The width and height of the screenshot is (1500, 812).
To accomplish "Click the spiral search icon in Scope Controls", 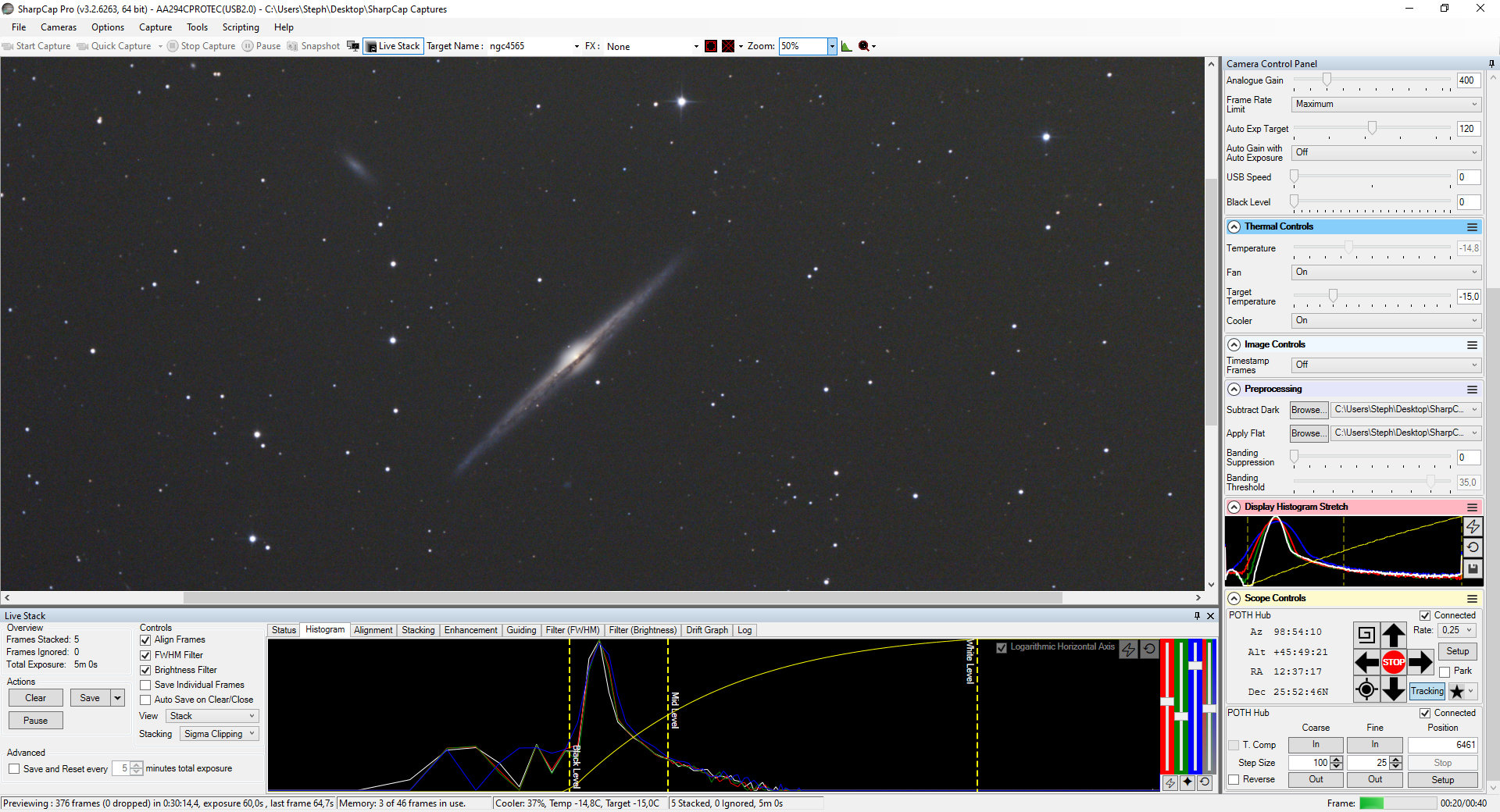I will pyautogui.click(x=1366, y=635).
